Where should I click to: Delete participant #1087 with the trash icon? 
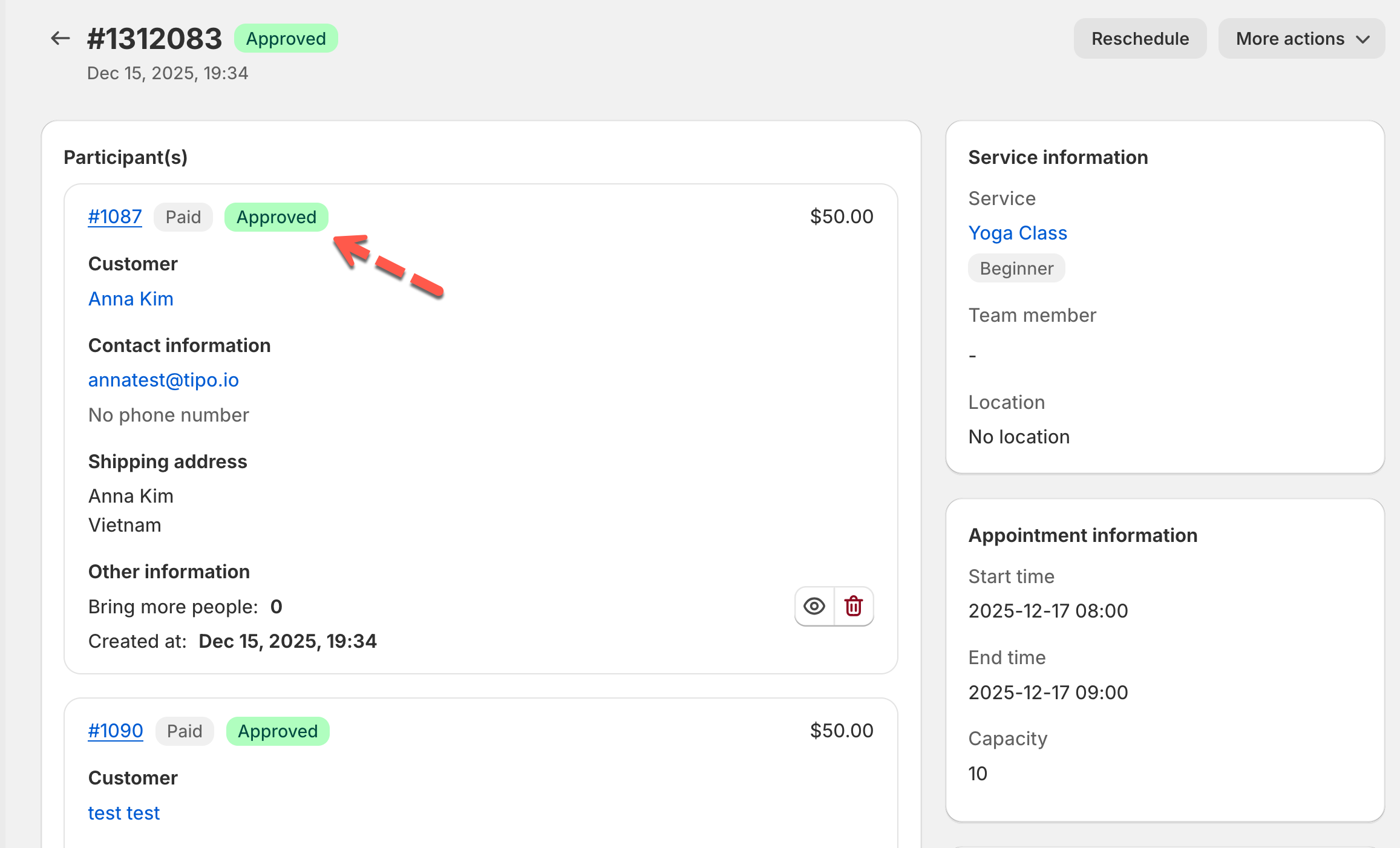pyautogui.click(x=854, y=606)
